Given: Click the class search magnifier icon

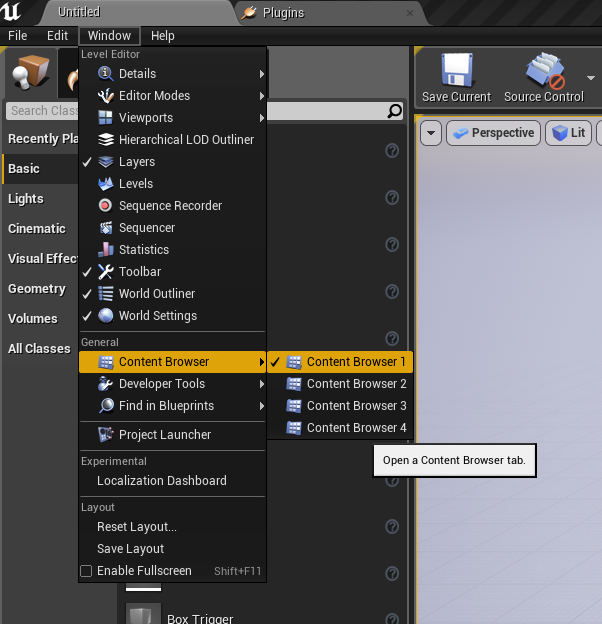Looking at the screenshot, I should point(394,111).
